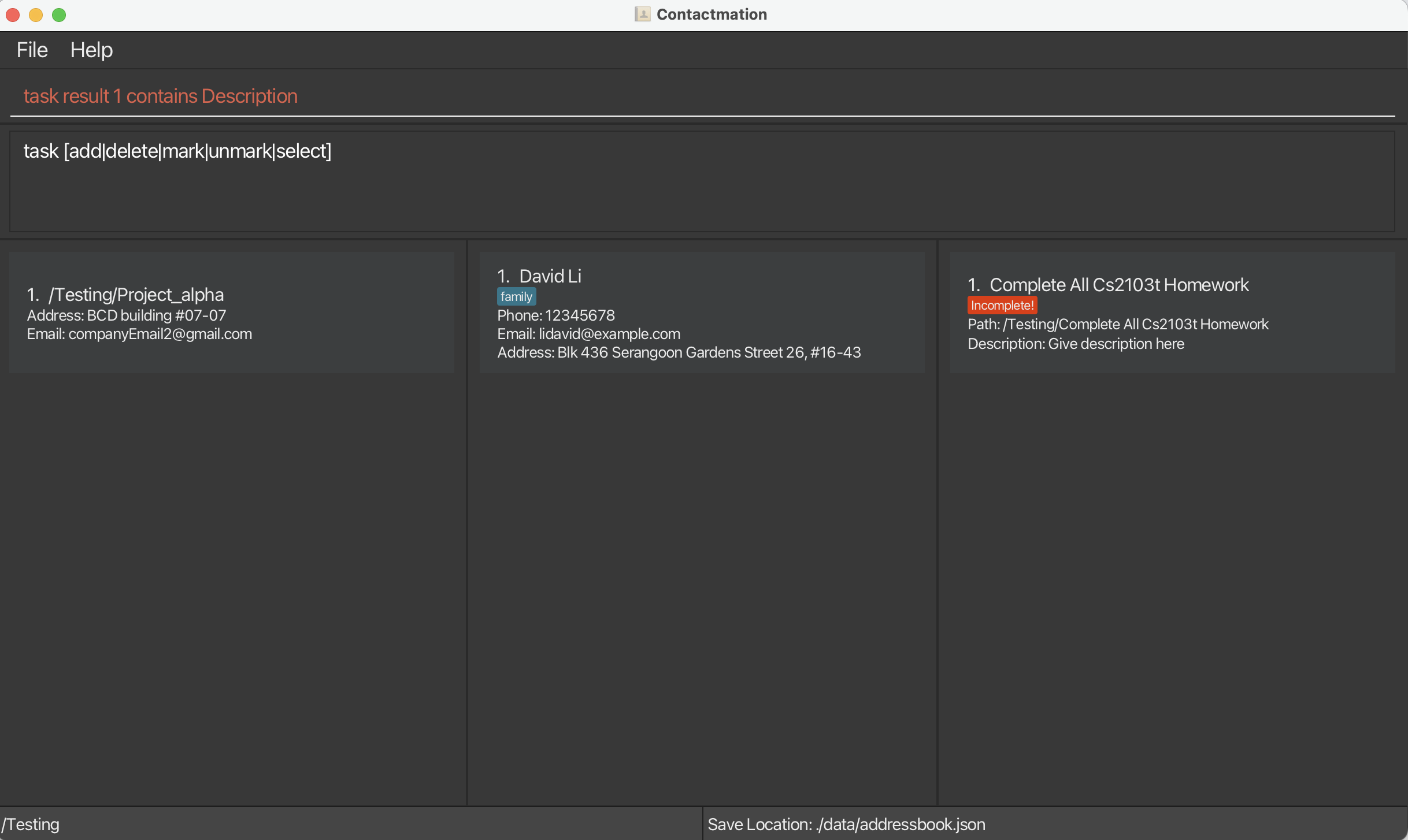This screenshot has height=840, width=1408.
Task: Click the red Incomplete! status badge
Action: 1002,306
